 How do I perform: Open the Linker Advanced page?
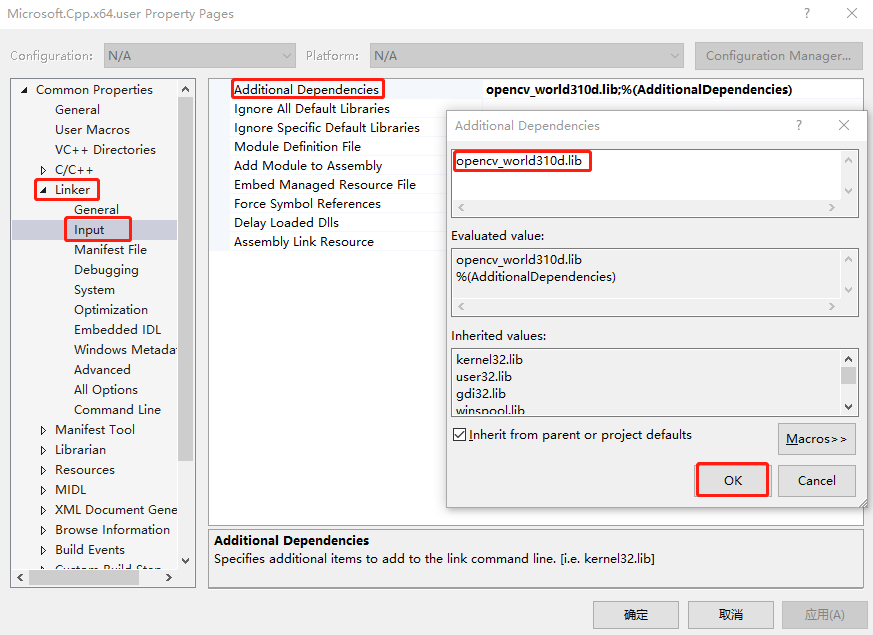pyautogui.click(x=102, y=370)
